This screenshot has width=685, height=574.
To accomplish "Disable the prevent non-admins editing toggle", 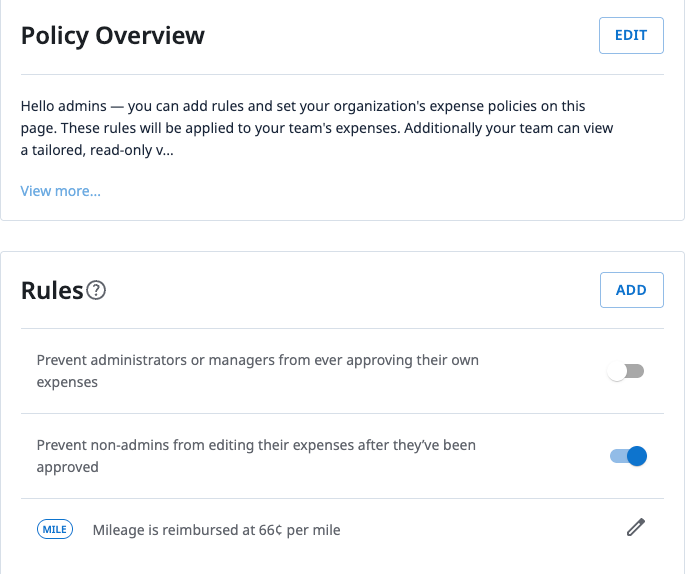I will [629, 456].
